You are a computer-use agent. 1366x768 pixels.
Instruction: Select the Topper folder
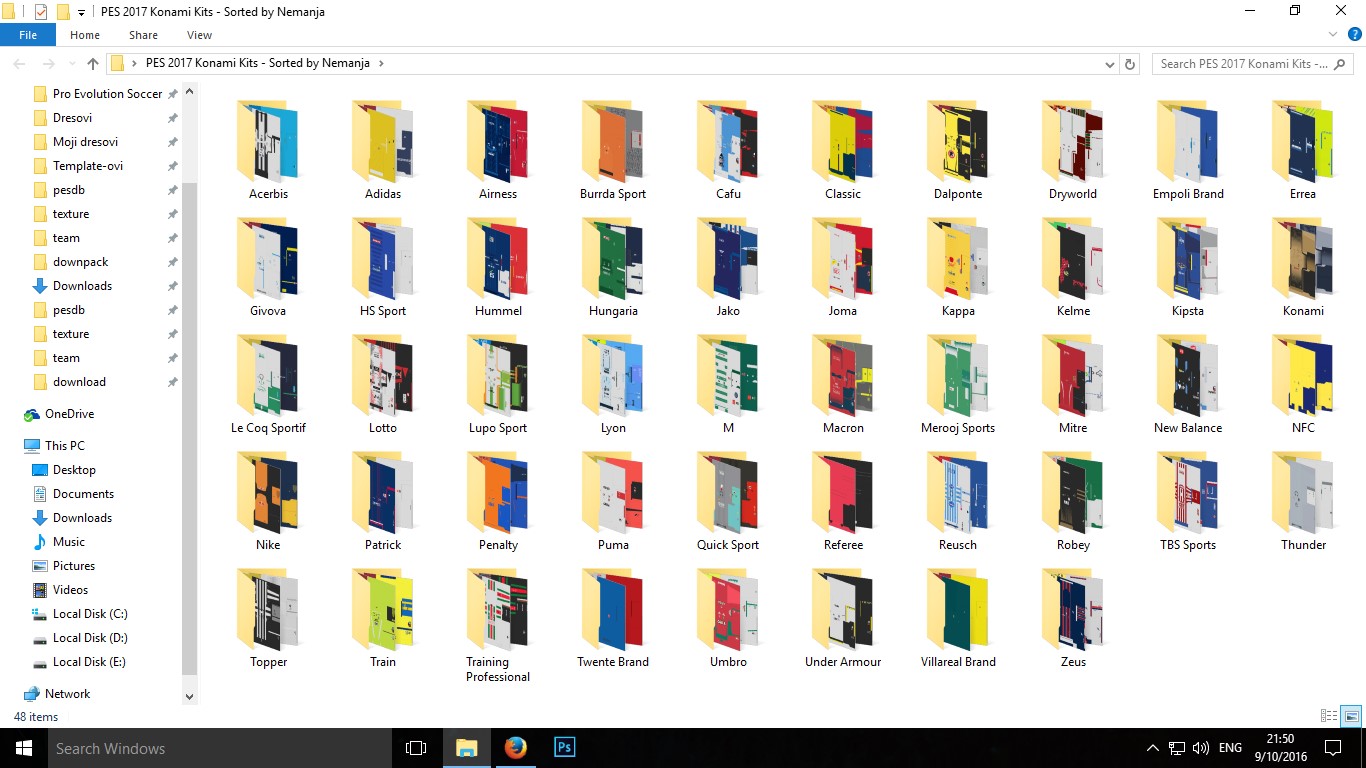268,618
